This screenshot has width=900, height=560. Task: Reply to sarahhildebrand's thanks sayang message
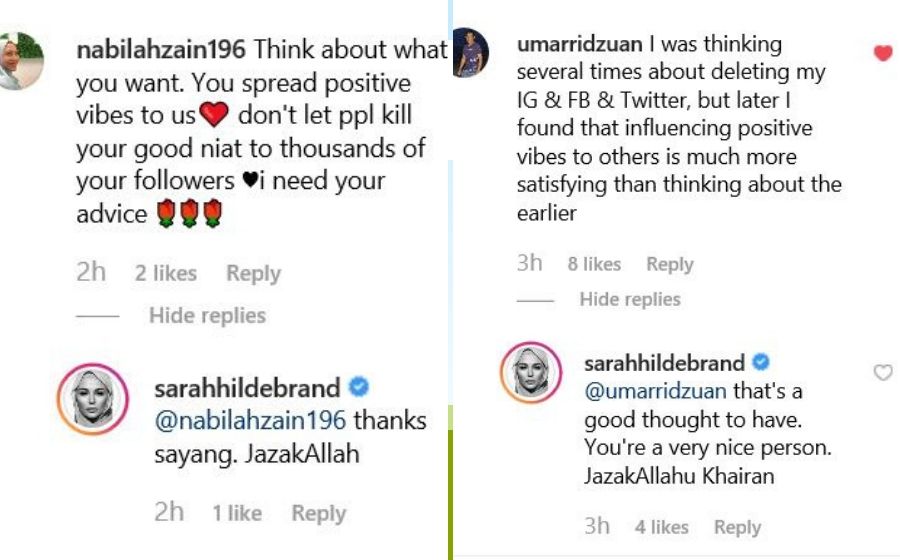[x=319, y=513]
